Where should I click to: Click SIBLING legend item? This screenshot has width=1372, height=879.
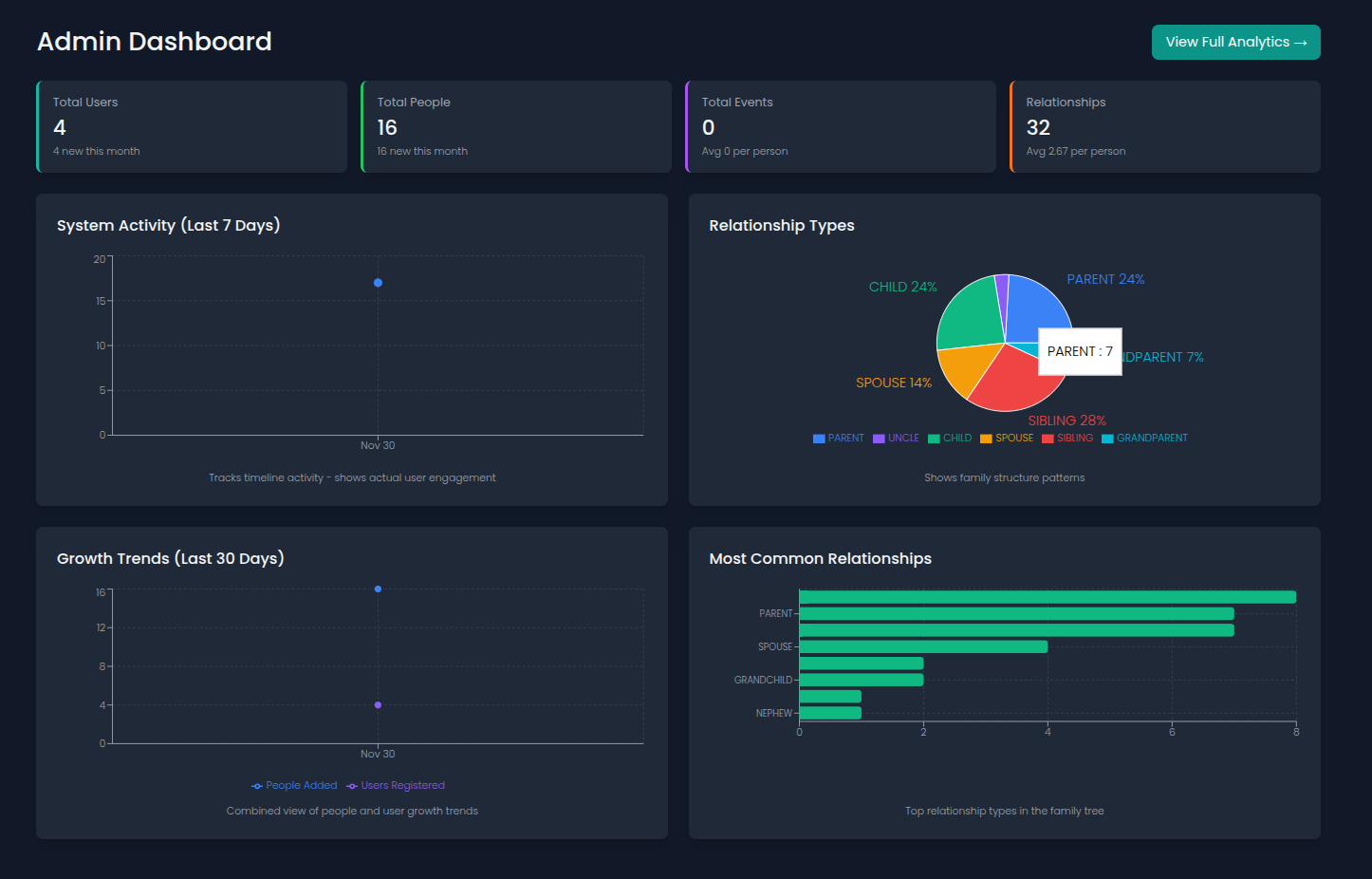click(x=1067, y=439)
